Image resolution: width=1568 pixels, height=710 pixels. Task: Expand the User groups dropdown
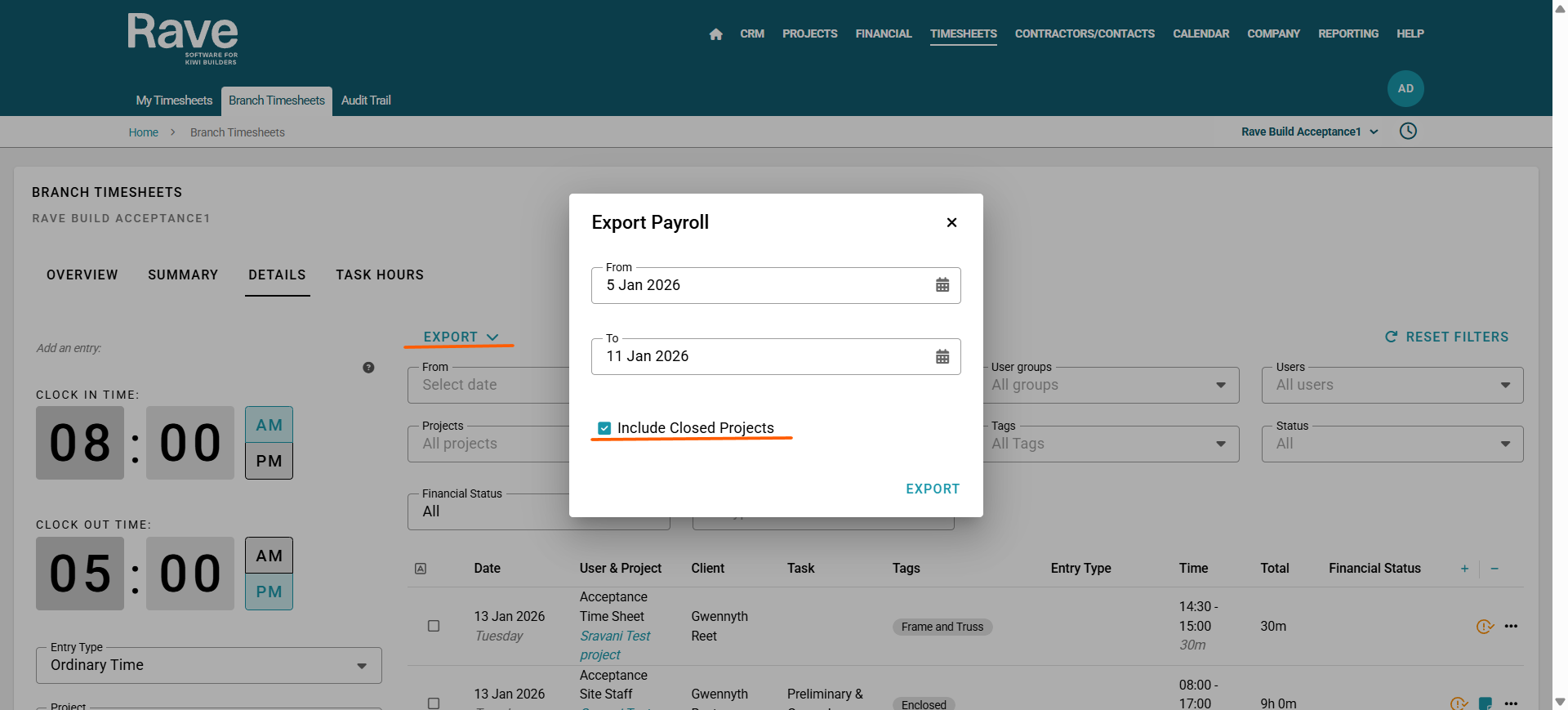click(1110, 385)
